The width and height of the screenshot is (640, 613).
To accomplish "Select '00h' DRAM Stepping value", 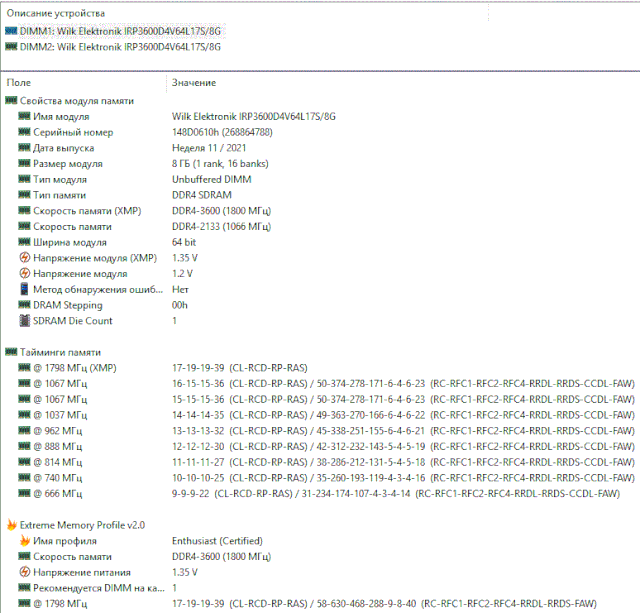I will tap(180, 305).
